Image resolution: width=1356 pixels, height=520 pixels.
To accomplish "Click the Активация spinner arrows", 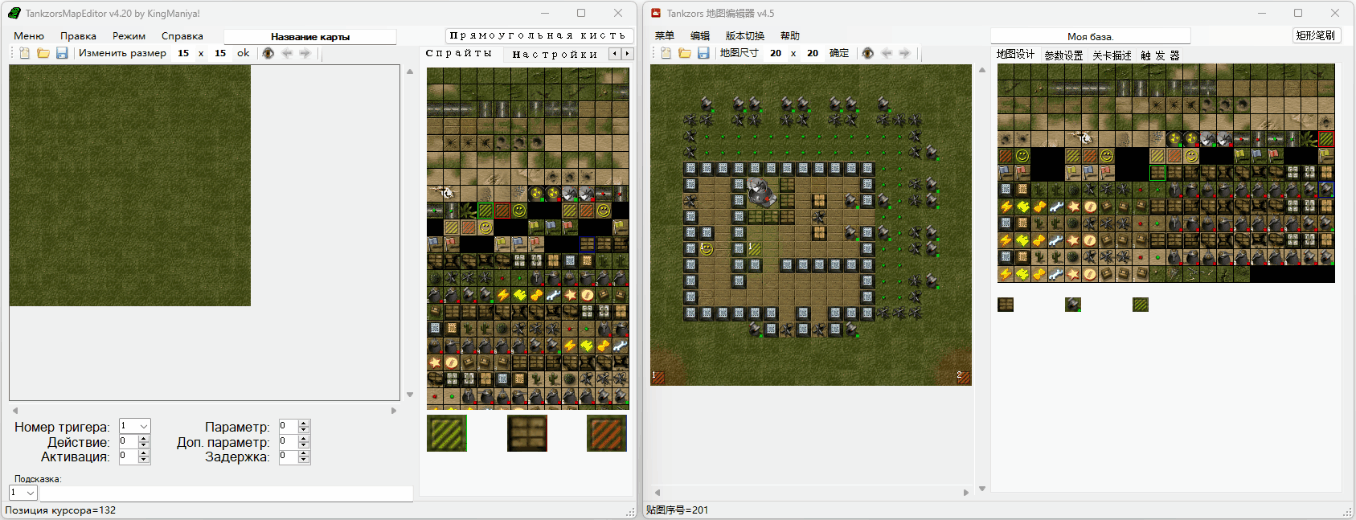I will [146, 456].
